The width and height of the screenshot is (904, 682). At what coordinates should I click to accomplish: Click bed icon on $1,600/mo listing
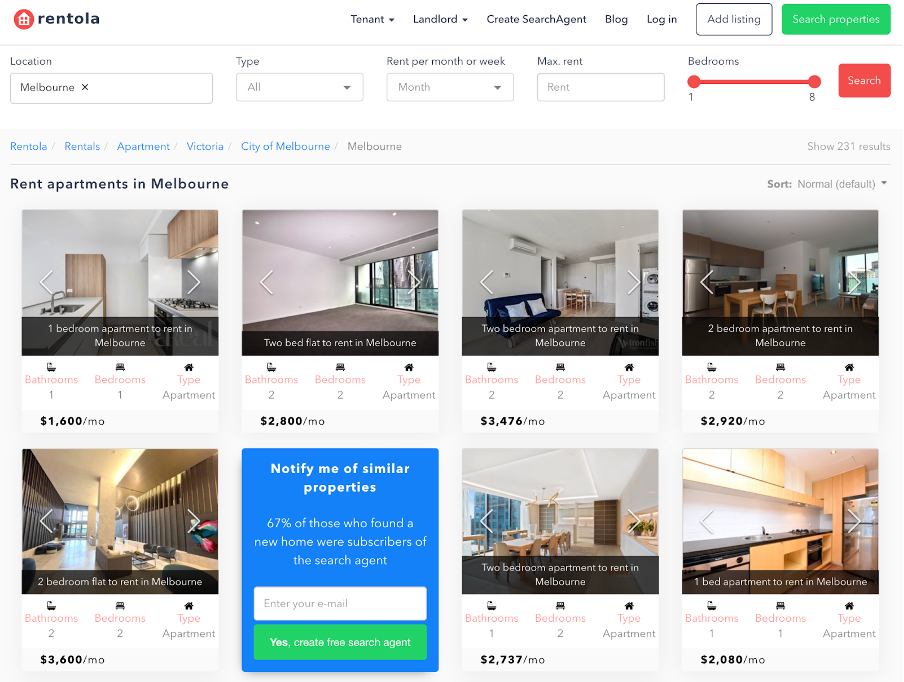[x=120, y=367]
